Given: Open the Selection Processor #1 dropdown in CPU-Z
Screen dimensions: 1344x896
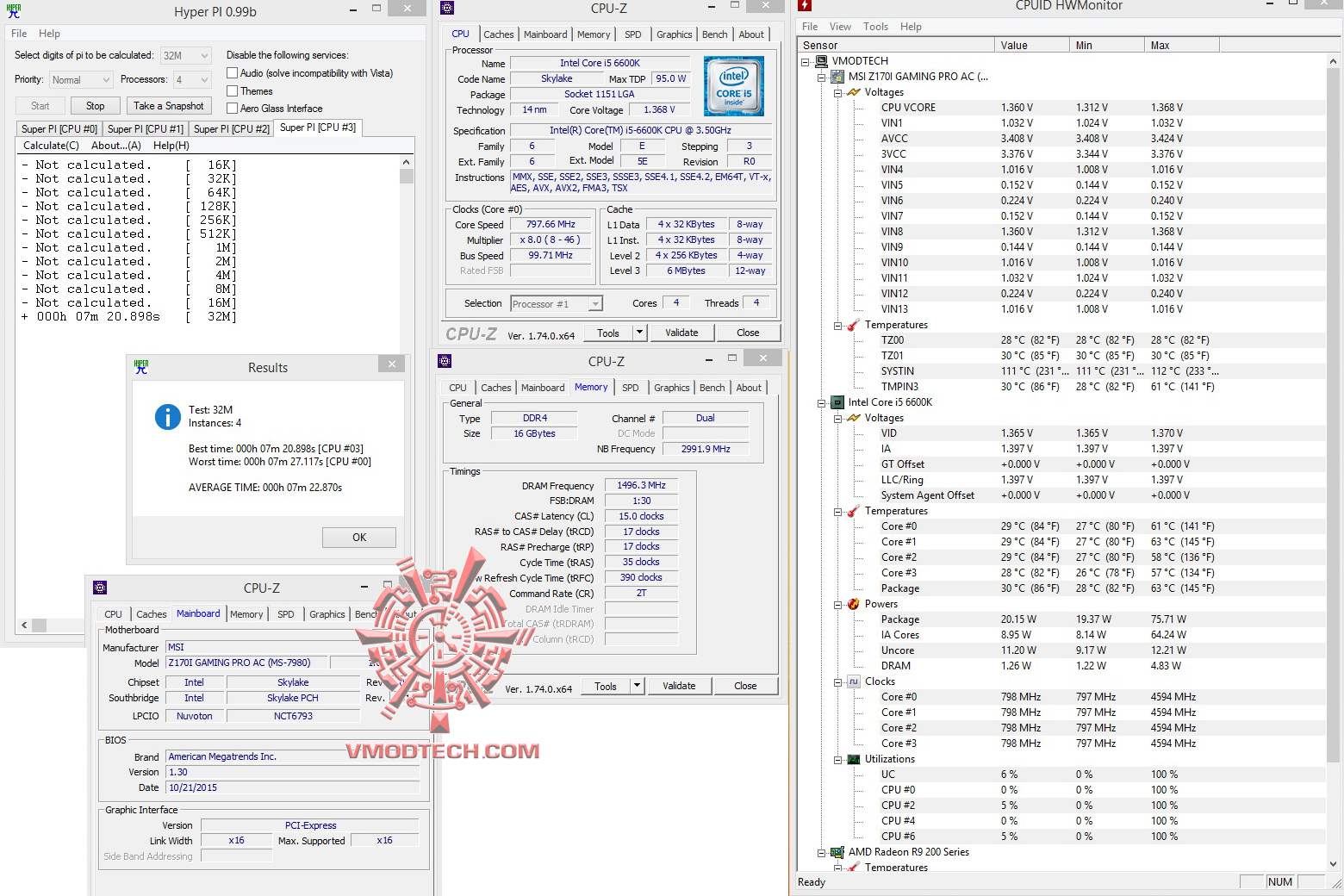Looking at the screenshot, I should (557, 304).
